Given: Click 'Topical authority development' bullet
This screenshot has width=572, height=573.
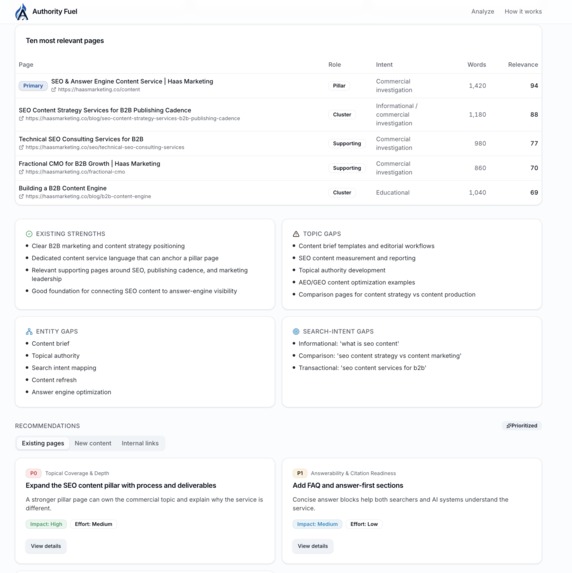Looking at the screenshot, I should click(x=342, y=270).
